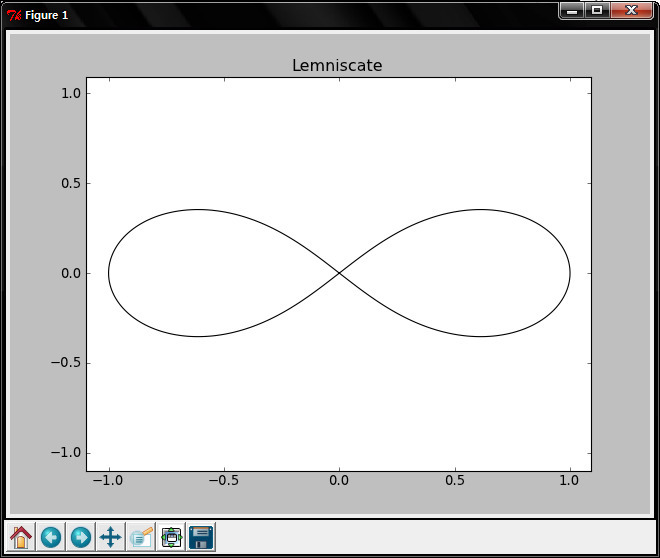The width and height of the screenshot is (660, 558).
Task: Click the Figure 1 window title text
Action: pyautogui.click(x=46, y=16)
